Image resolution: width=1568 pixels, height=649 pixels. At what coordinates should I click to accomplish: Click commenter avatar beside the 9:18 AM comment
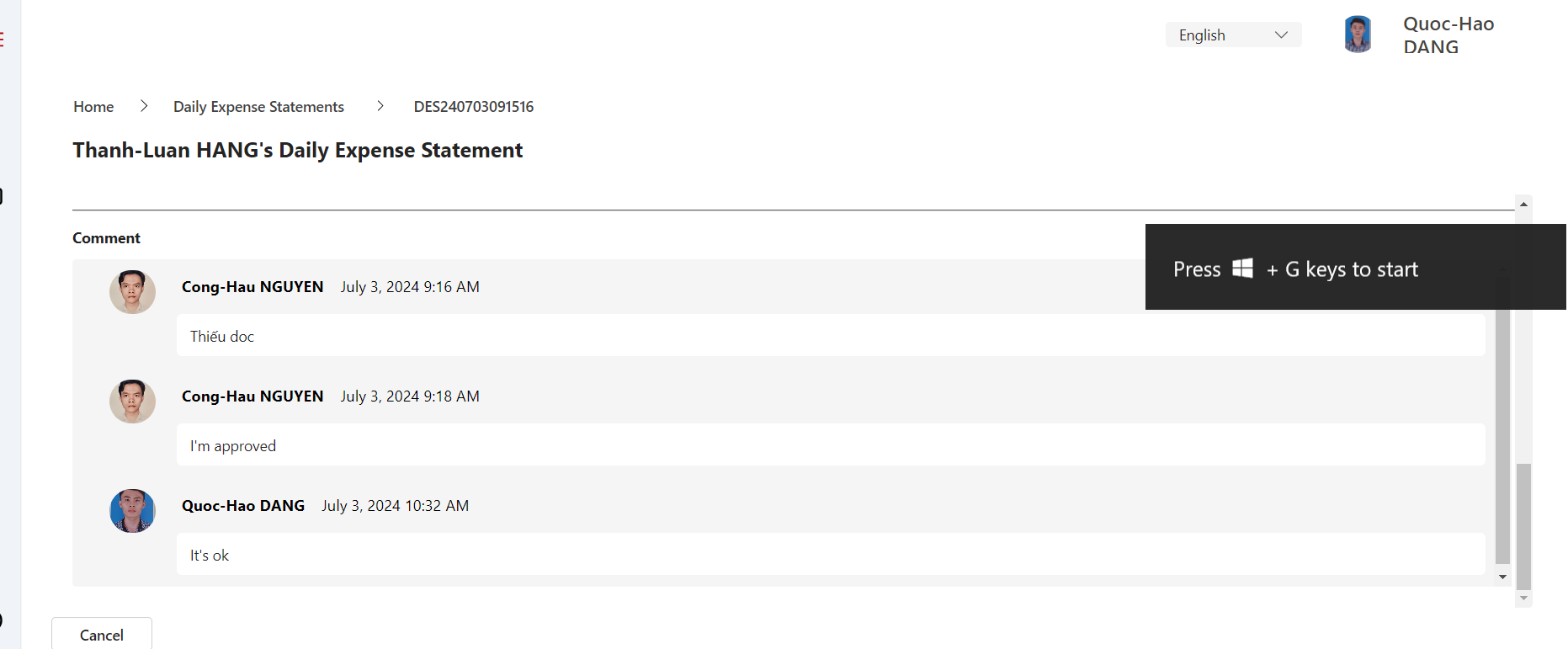coord(132,401)
